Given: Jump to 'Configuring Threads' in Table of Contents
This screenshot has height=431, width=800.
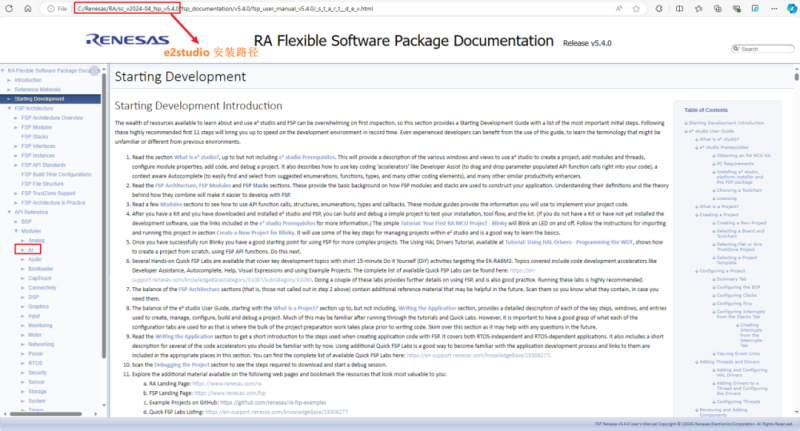Looking at the screenshot, I should [738, 402].
